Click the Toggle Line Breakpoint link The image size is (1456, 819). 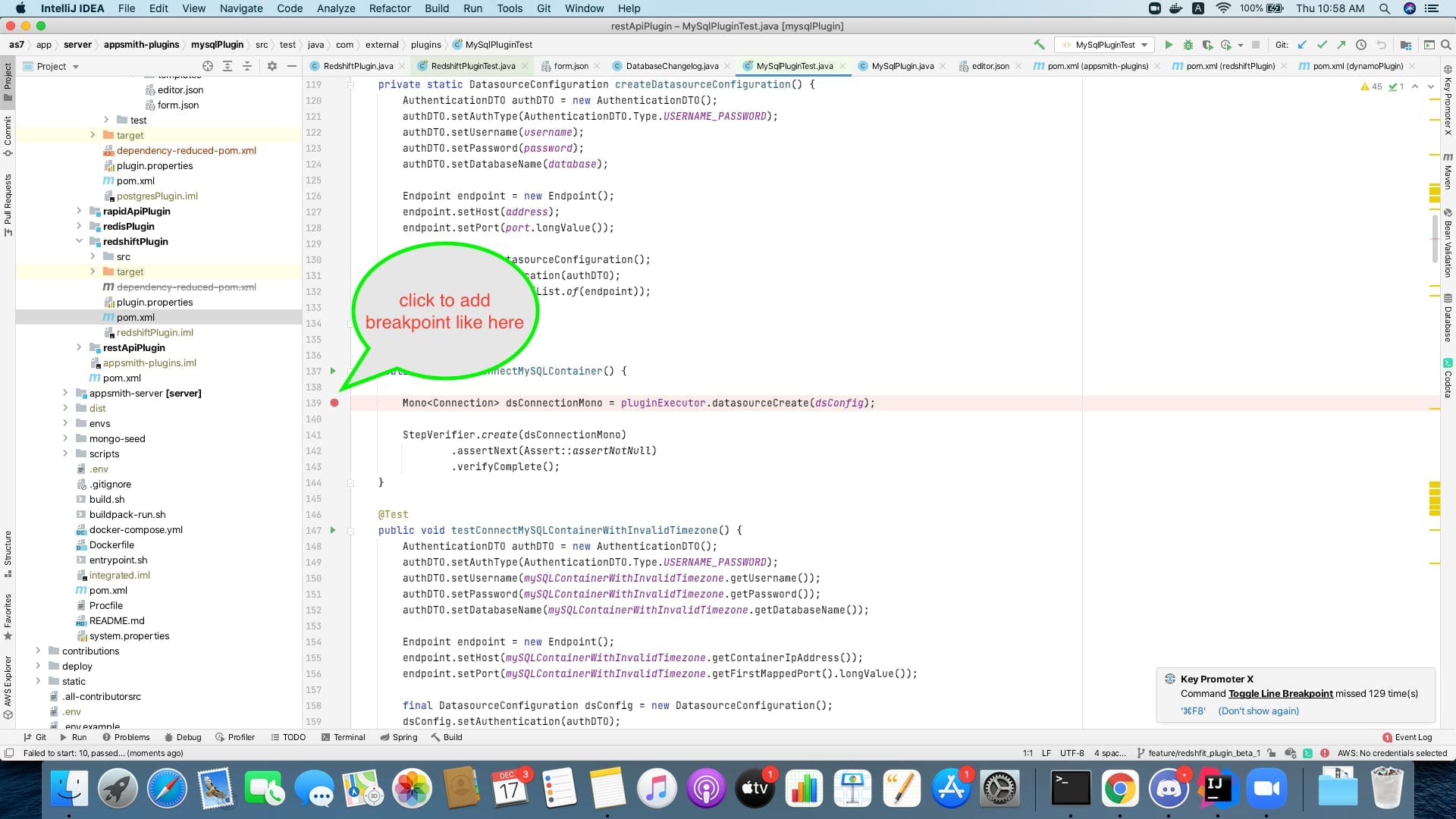point(1280,694)
